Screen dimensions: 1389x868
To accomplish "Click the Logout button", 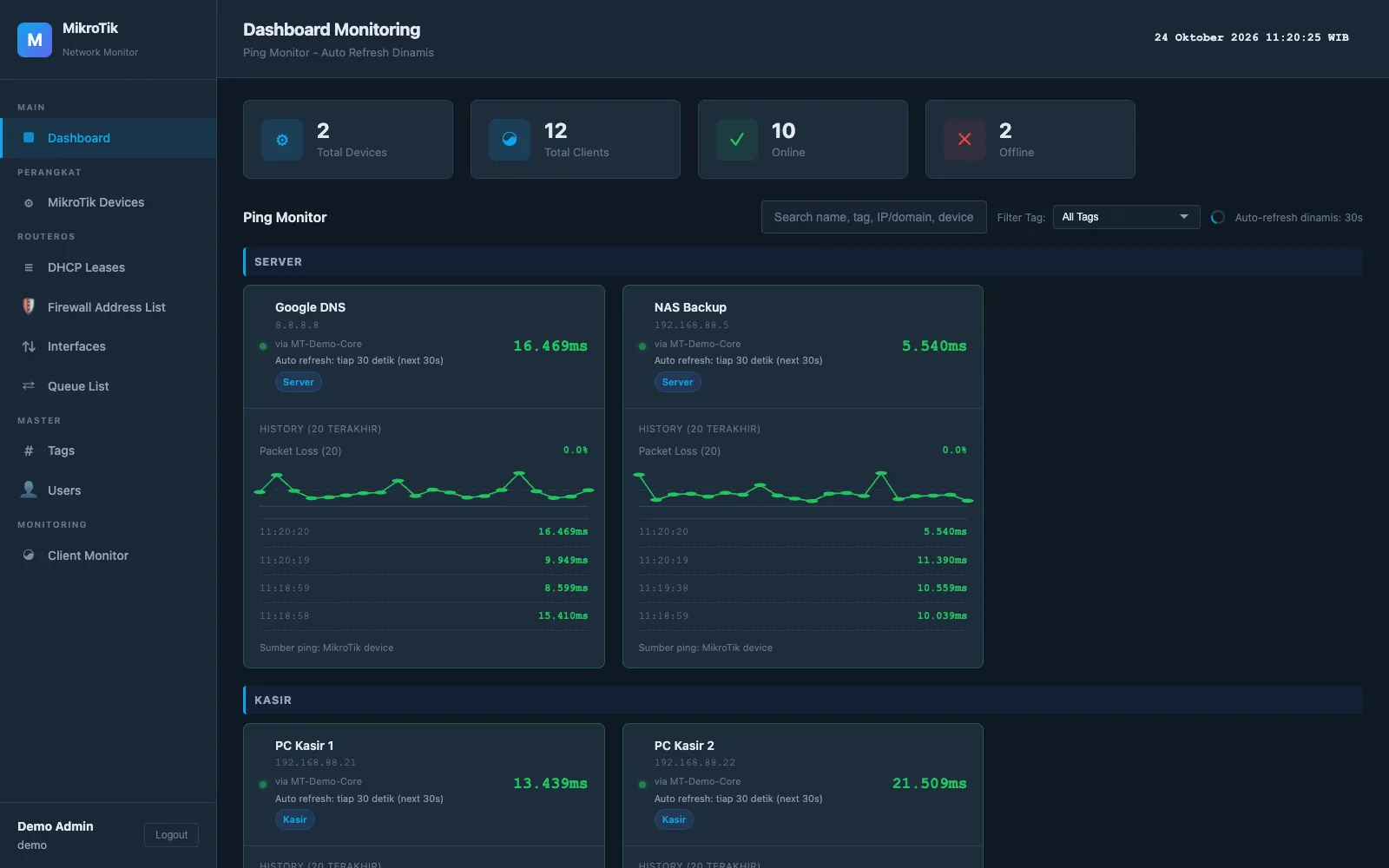I will point(171,835).
